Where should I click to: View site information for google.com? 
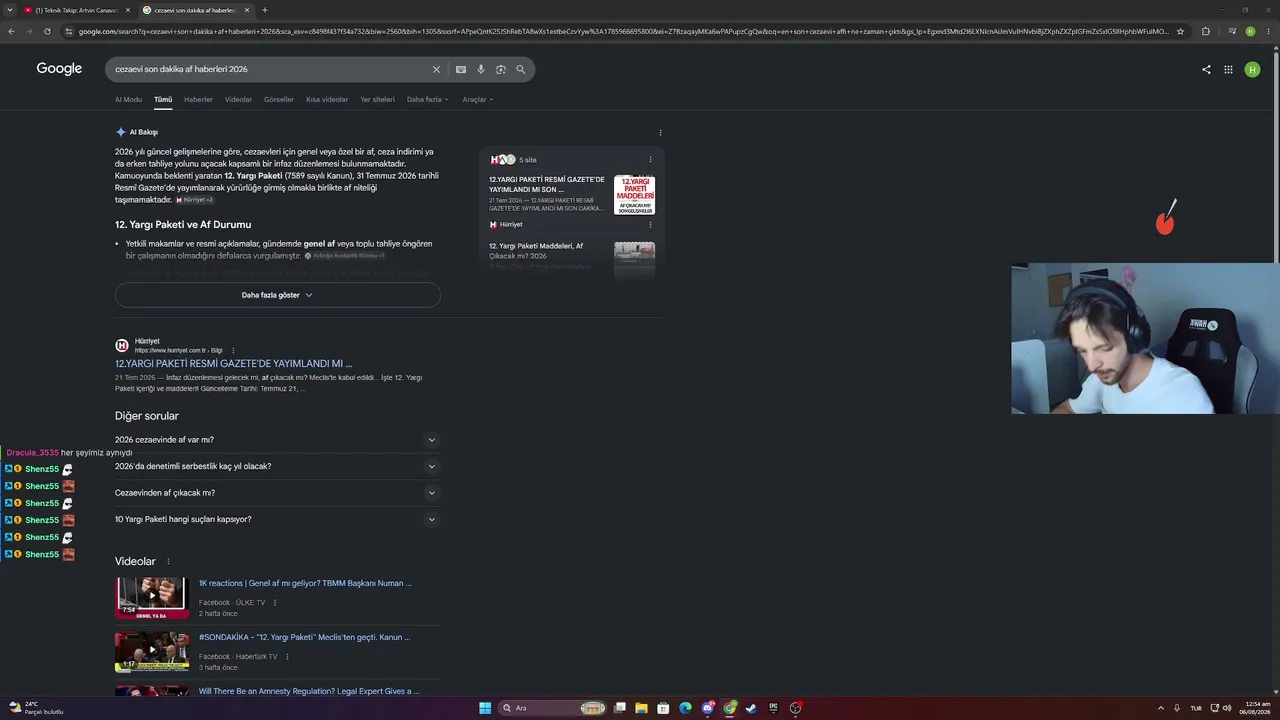coord(69,31)
